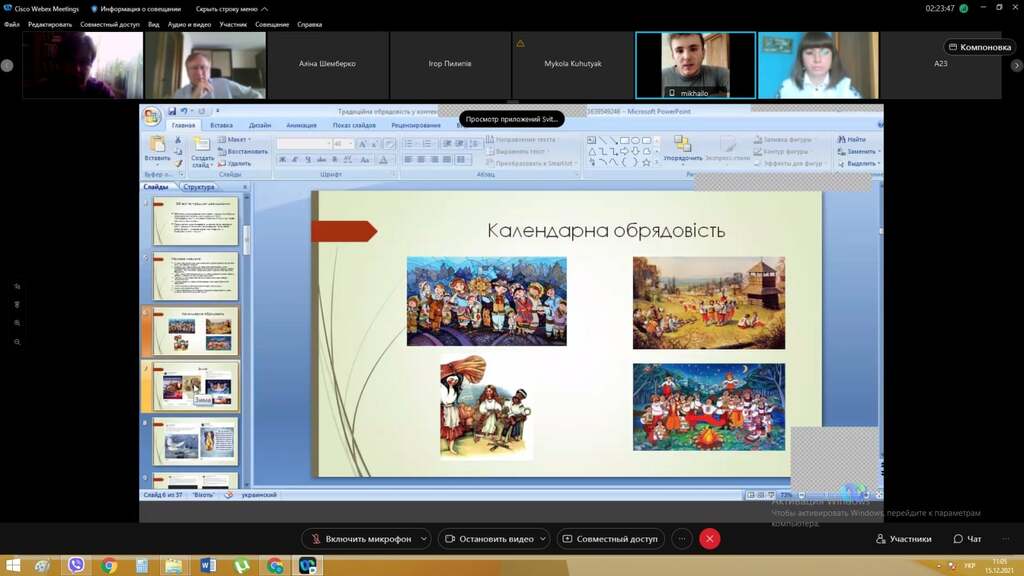The height and width of the screenshot is (576, 1024).
Task: Click the Совместный доступ share button
Action: (610, 539)
